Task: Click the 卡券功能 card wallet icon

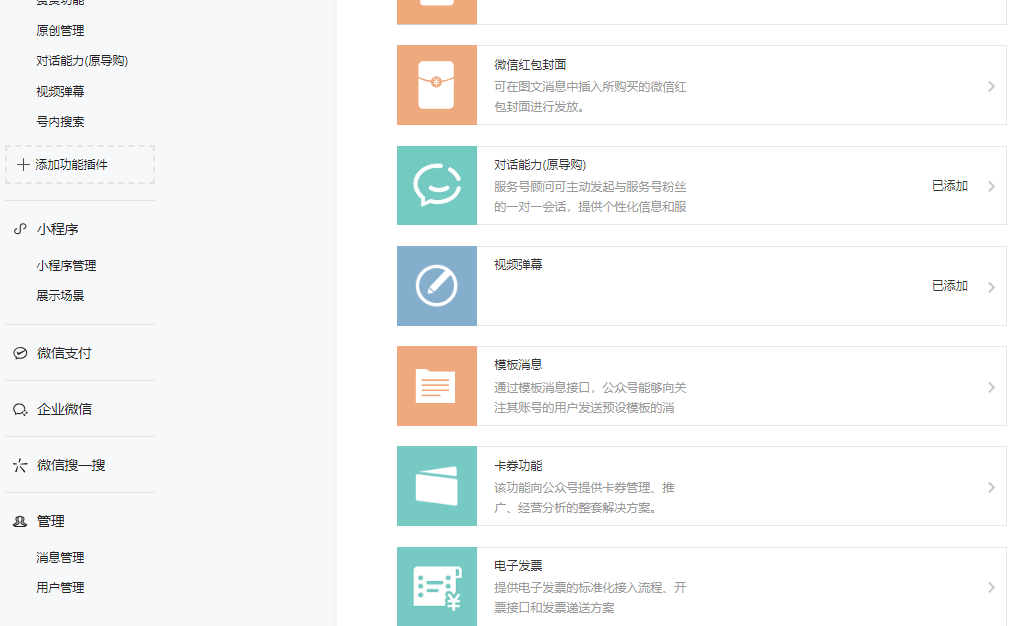Action: tap(436, 486)
